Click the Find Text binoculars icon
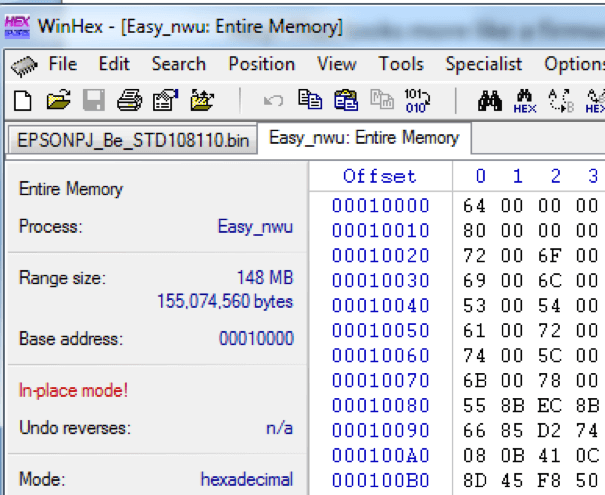Viewport: 605px width, 495px height. pos(490,101)
